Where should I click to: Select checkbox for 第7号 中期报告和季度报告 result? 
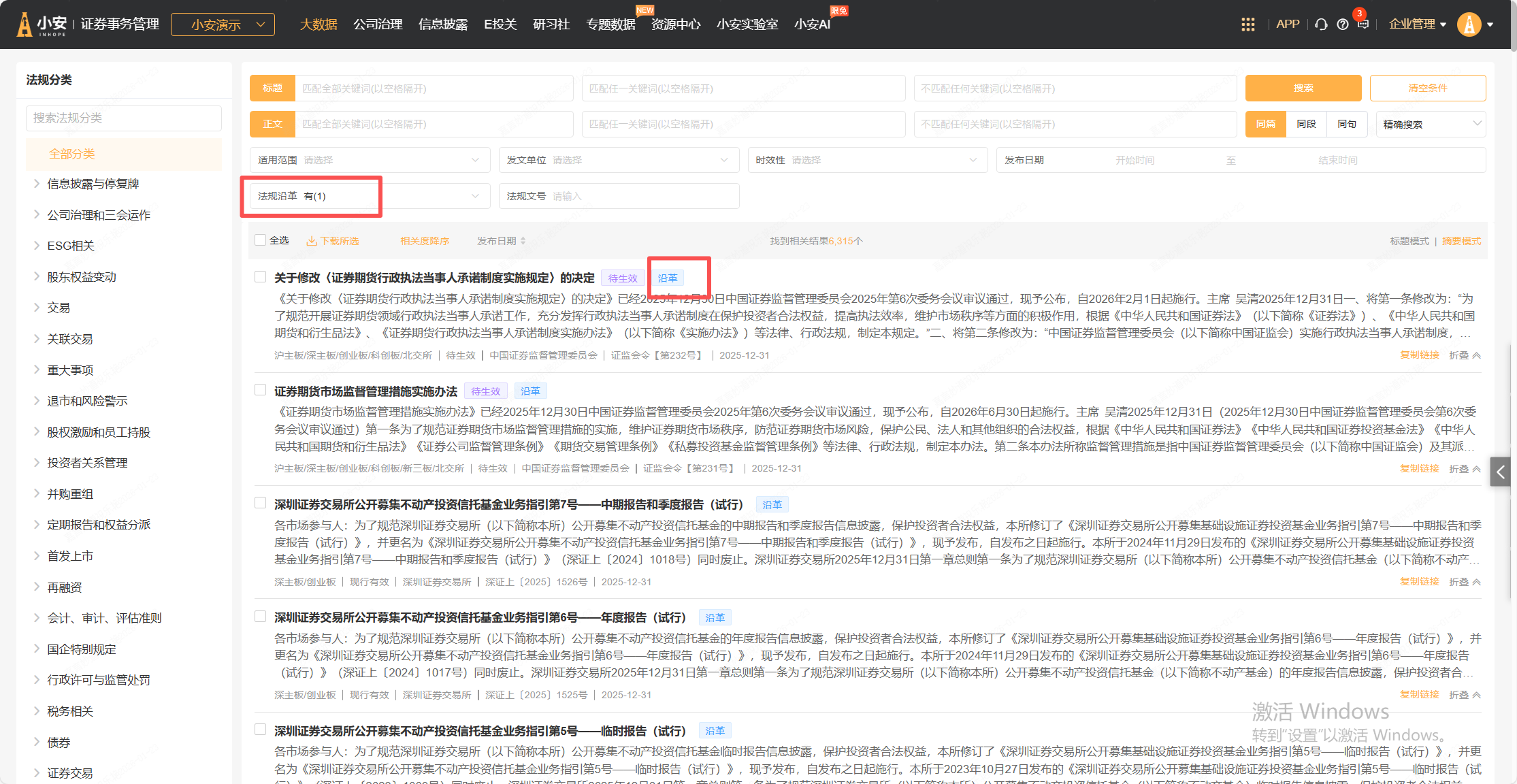point(260,503)
